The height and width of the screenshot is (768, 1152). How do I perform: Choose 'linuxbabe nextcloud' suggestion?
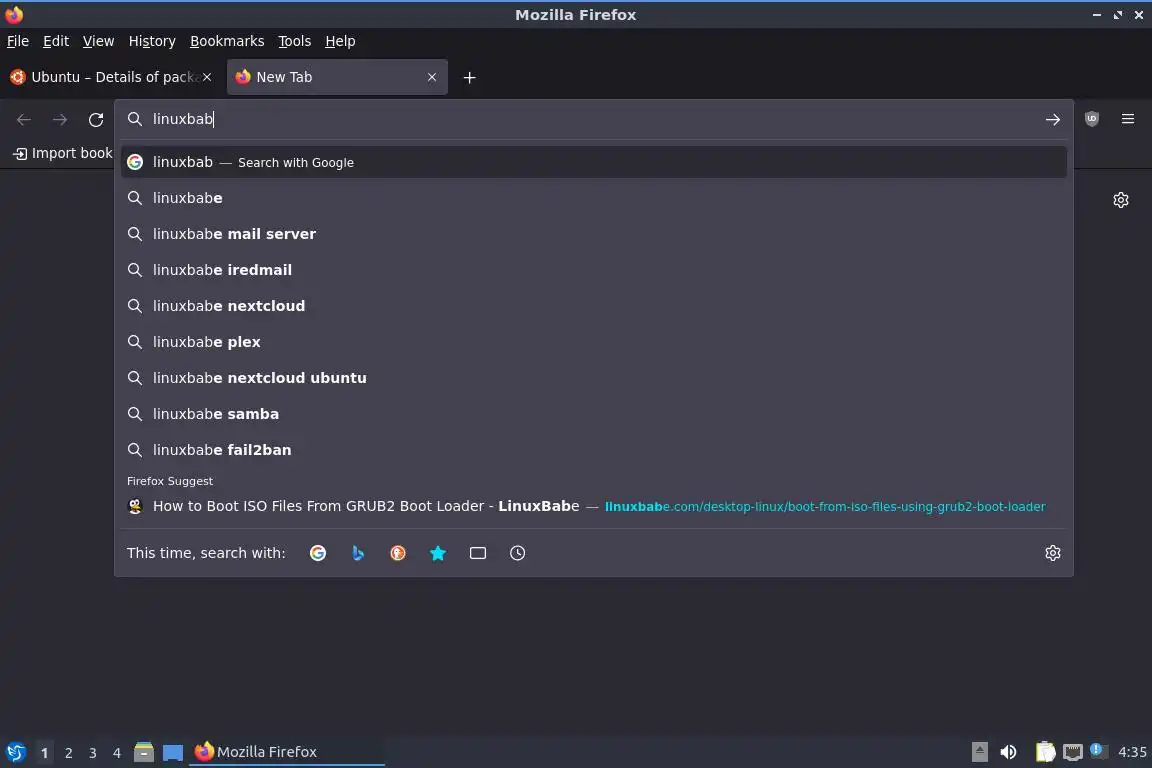(x=594, y=306)
